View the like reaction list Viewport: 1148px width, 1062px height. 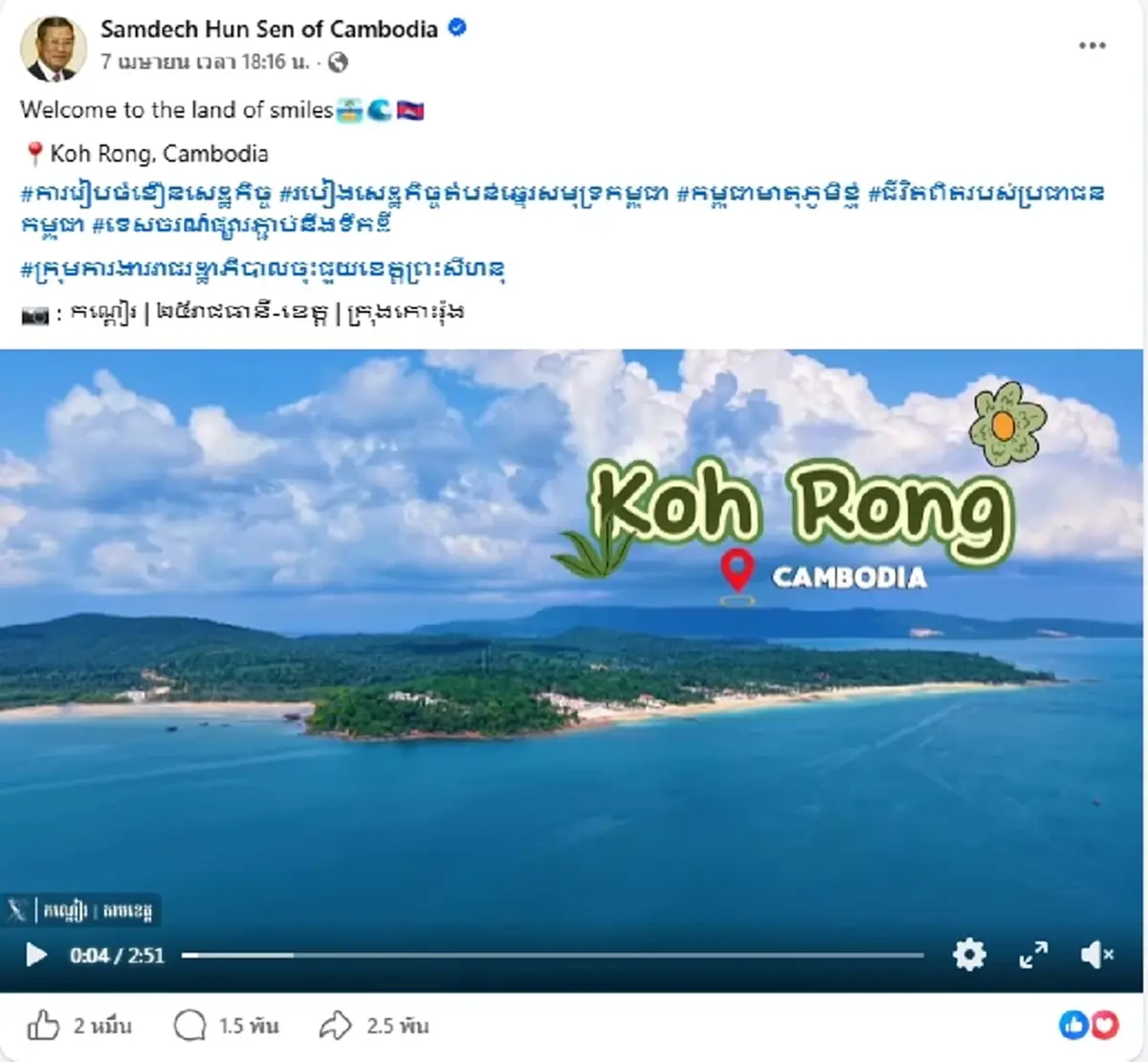click(x=1073, y=1026)
